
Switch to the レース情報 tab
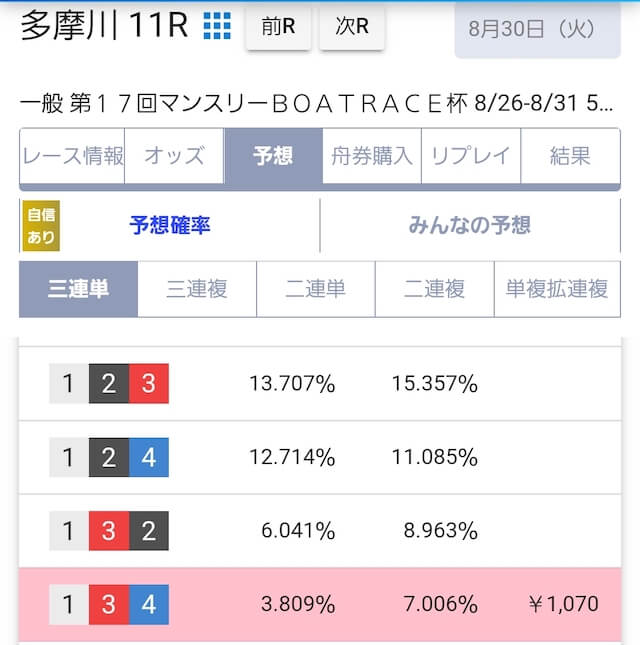coord(72,156)
